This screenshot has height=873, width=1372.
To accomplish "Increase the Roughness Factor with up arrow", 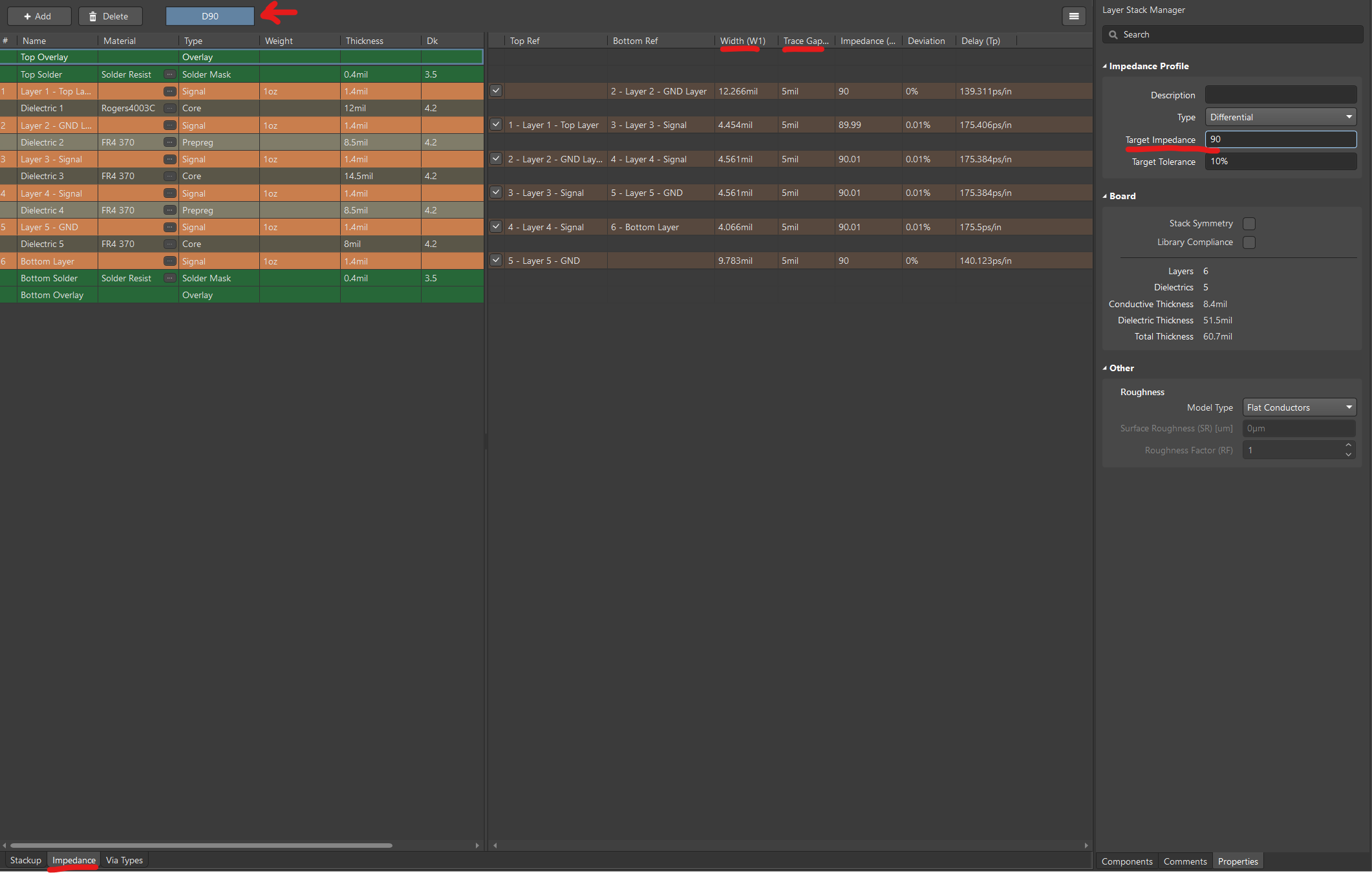I will pos(1348,446).
